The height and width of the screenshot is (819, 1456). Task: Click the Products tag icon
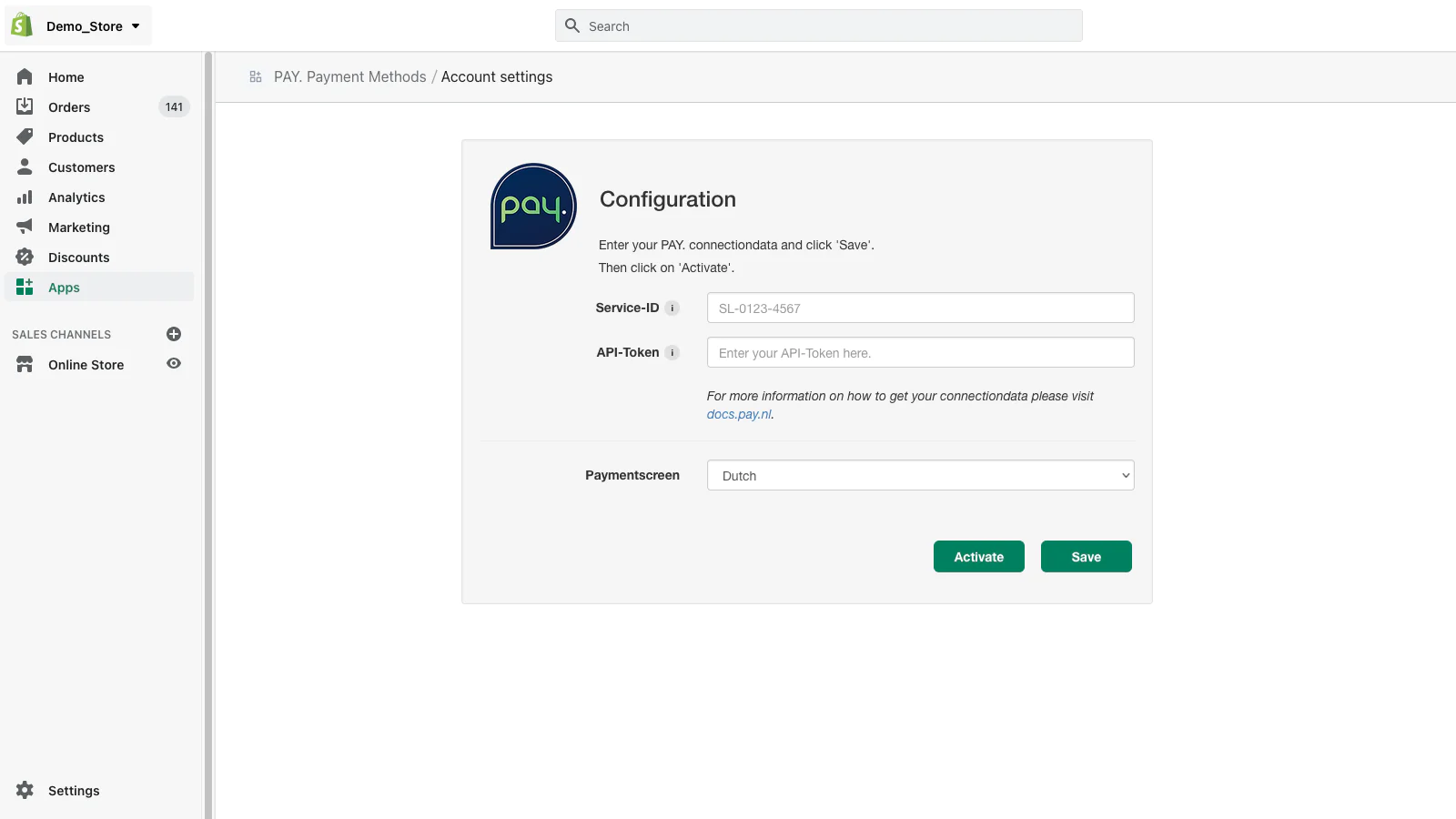point(25,136)
